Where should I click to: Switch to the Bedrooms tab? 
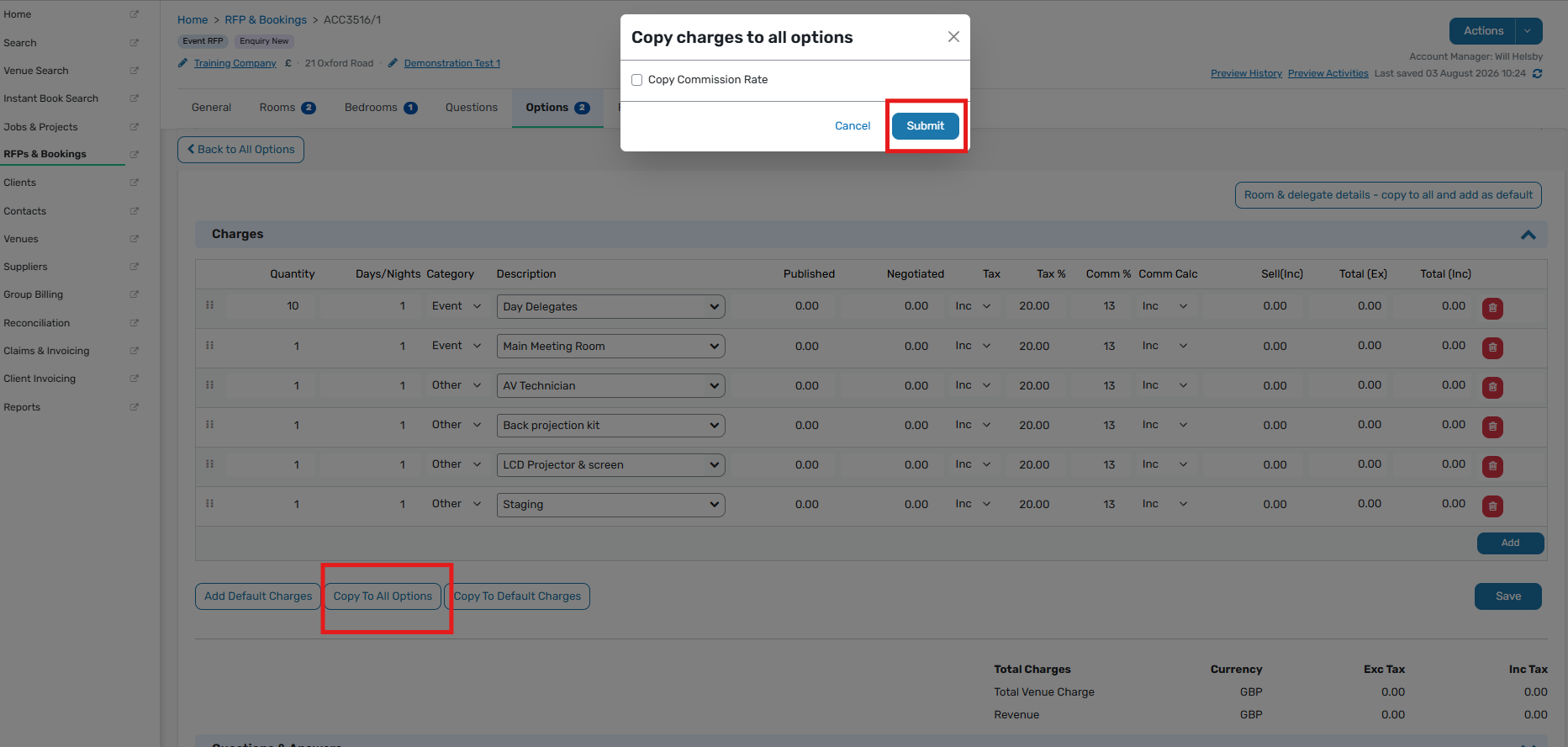click(x=381, y=108)
